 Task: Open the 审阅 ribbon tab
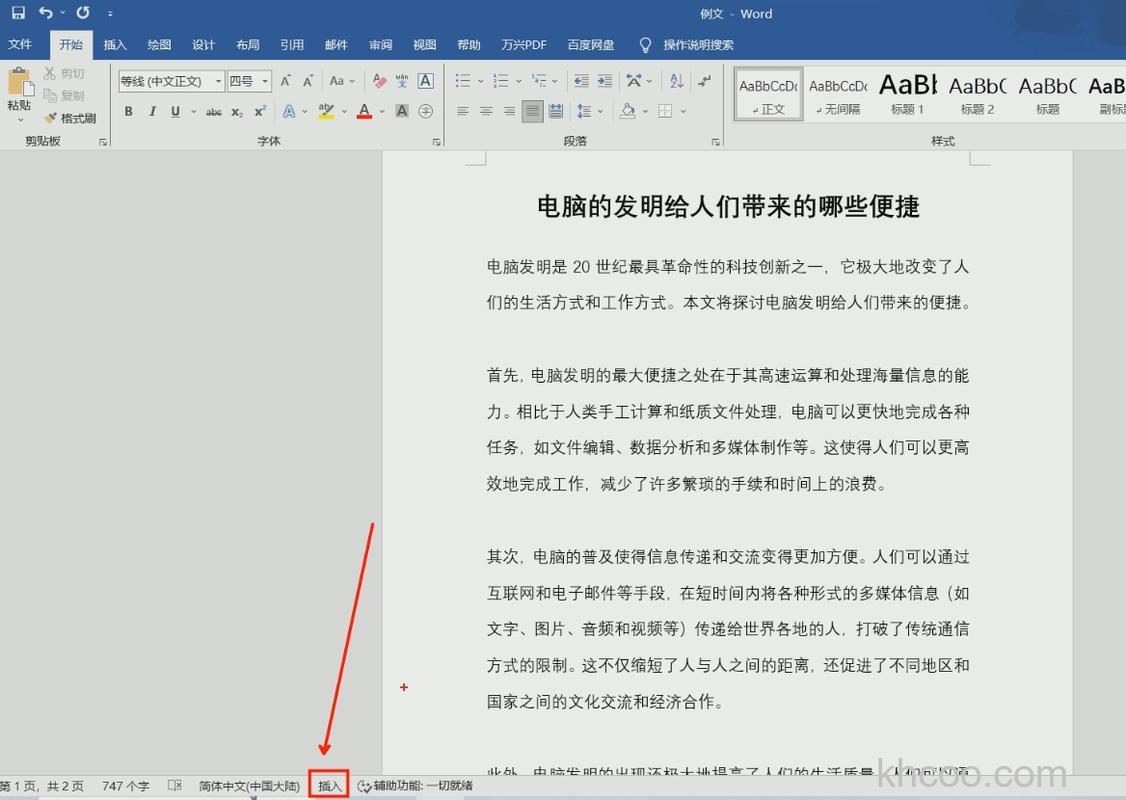click(380, 44)
